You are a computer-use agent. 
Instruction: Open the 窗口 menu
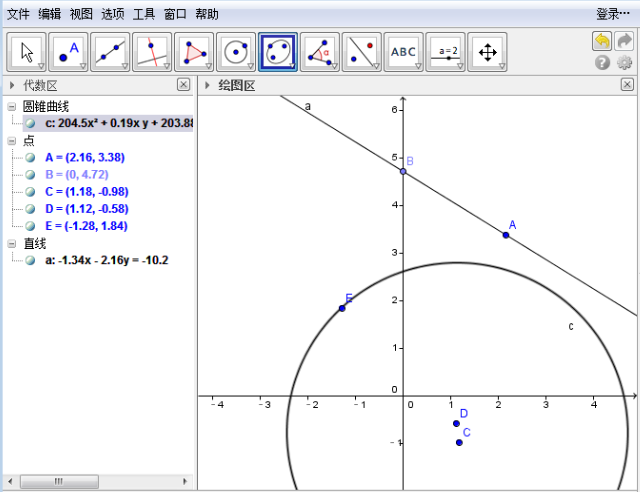175,14
